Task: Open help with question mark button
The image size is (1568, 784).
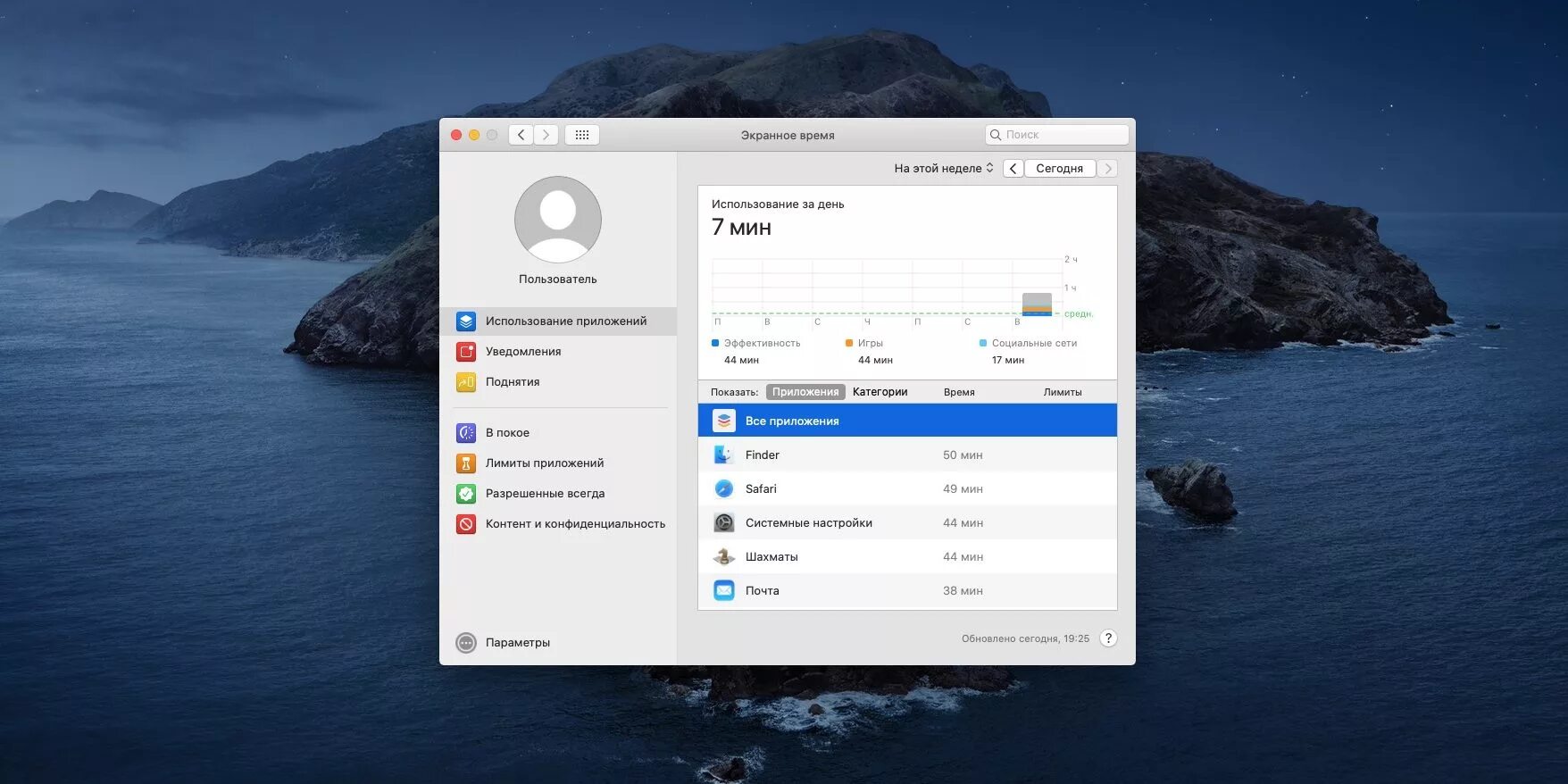Action: [x=1108, y=638]
